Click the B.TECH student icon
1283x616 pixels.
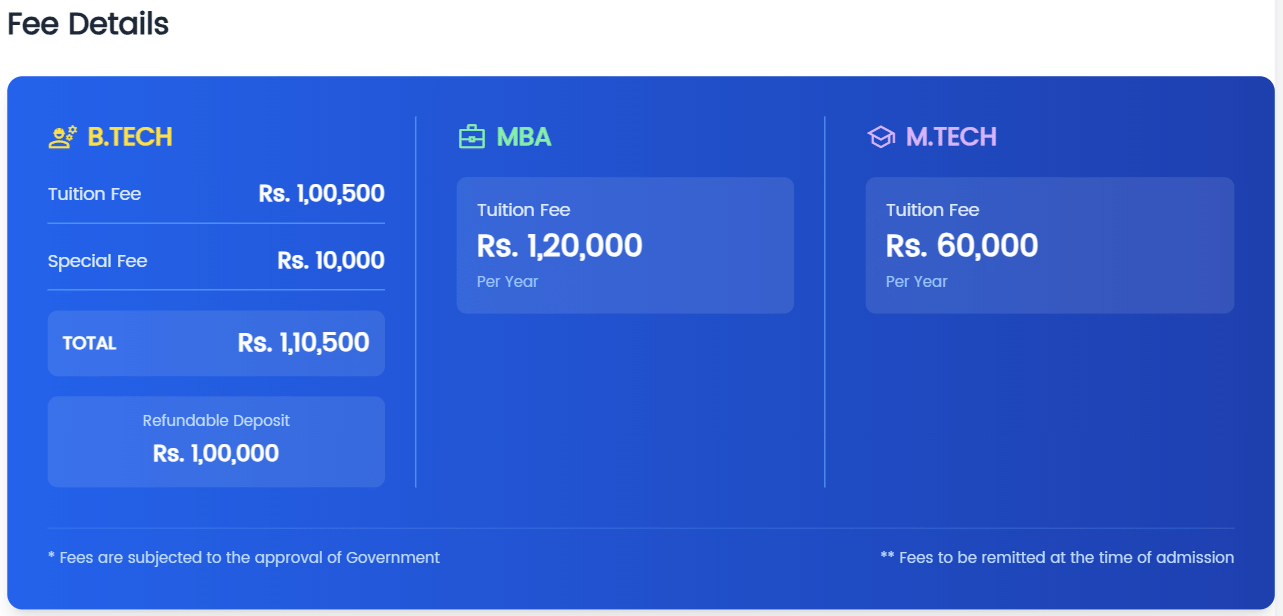[x=62, y=137]
